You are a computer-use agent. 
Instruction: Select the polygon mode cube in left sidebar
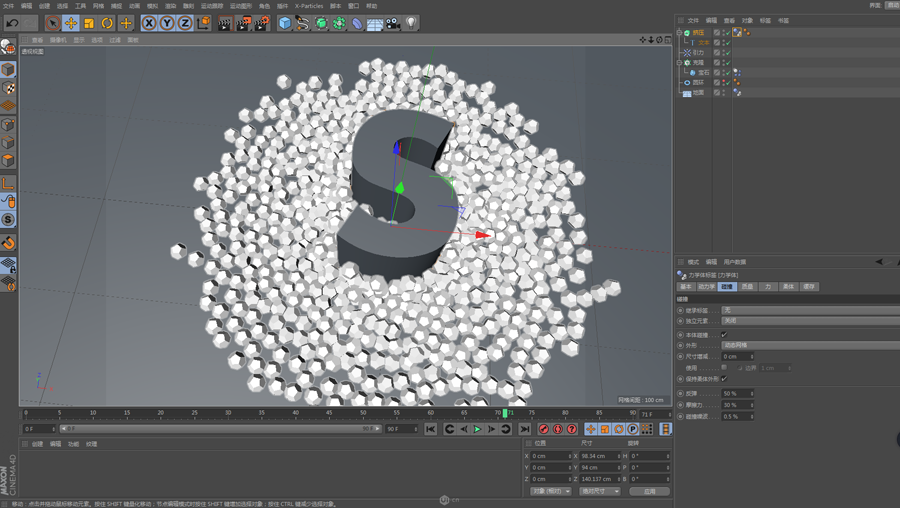coord(8,160)
